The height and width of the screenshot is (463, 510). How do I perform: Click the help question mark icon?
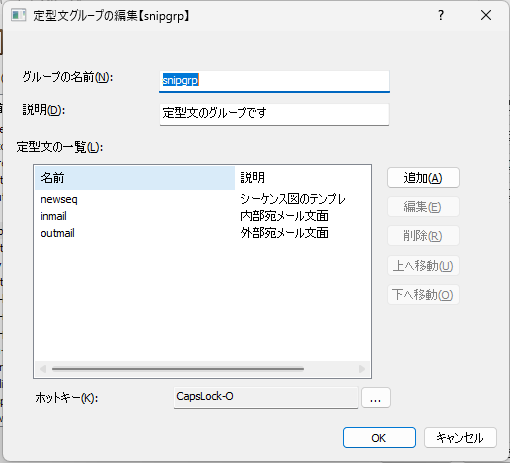coord(441,15)
